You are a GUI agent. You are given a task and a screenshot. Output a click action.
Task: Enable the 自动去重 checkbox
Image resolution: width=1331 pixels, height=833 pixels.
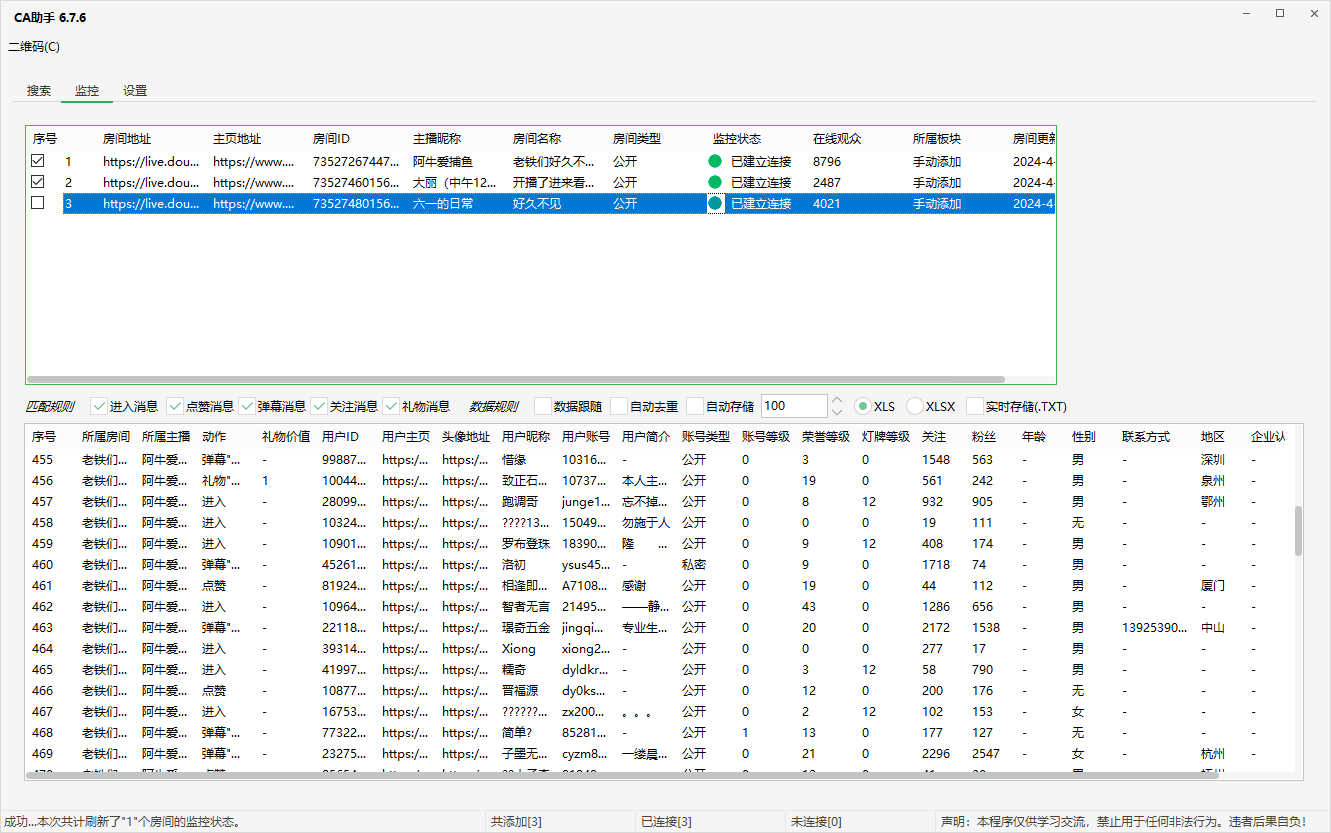pos(618,406)
